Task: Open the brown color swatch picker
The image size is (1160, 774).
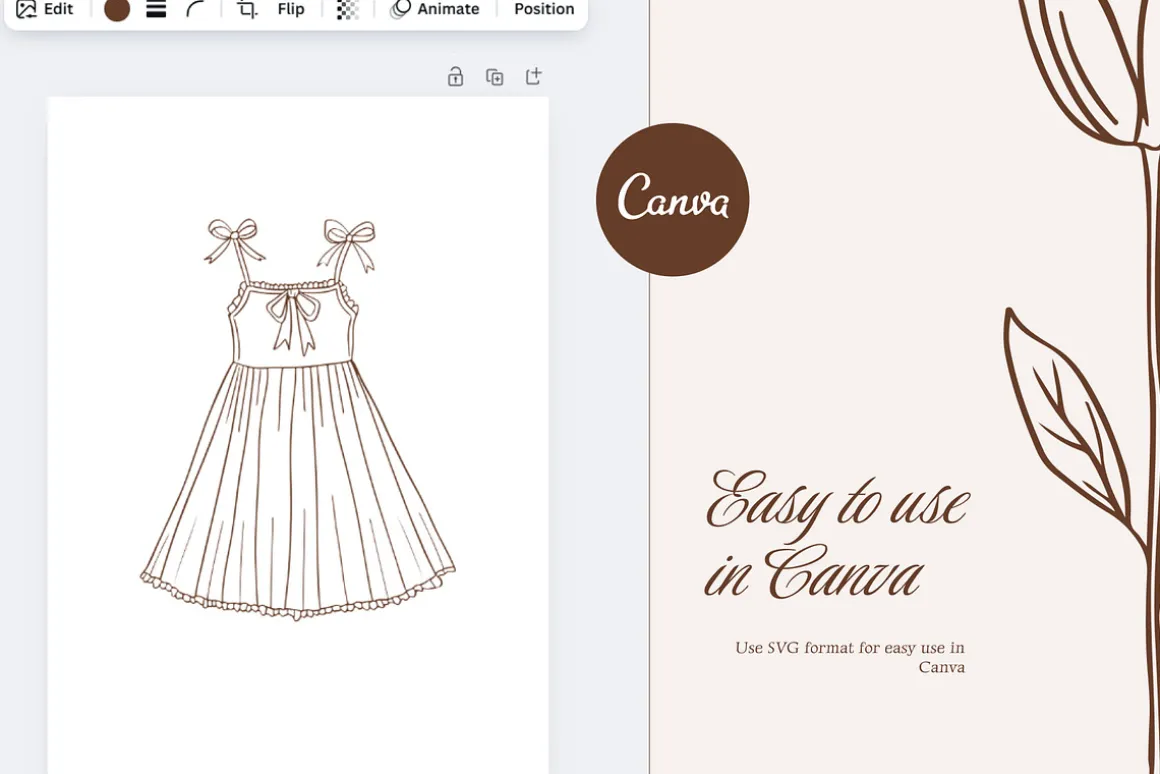Action: pos(117,9)
